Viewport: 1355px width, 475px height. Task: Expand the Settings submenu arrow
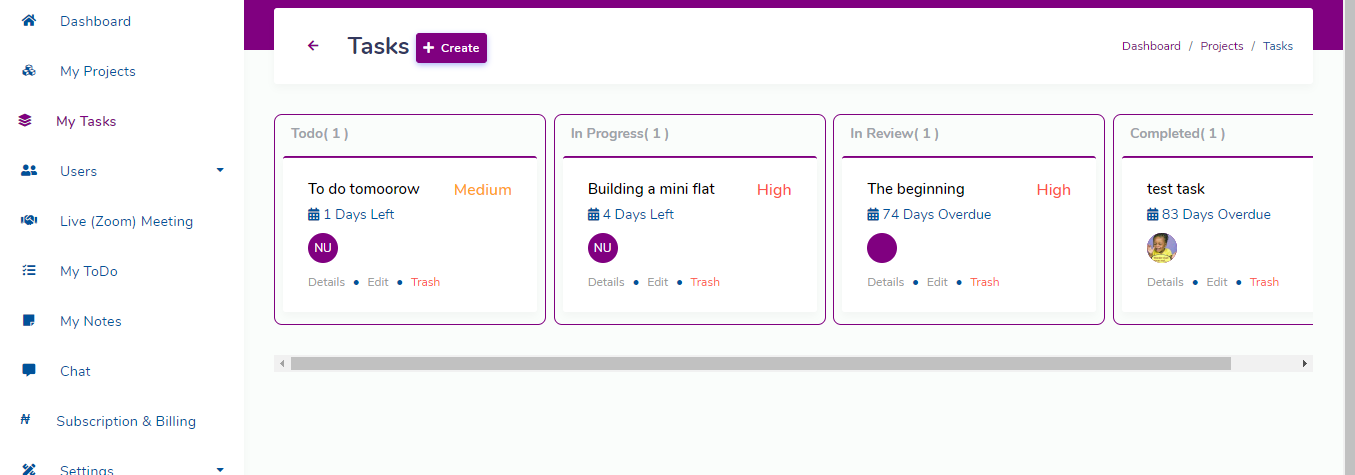[x=220, y=468]
